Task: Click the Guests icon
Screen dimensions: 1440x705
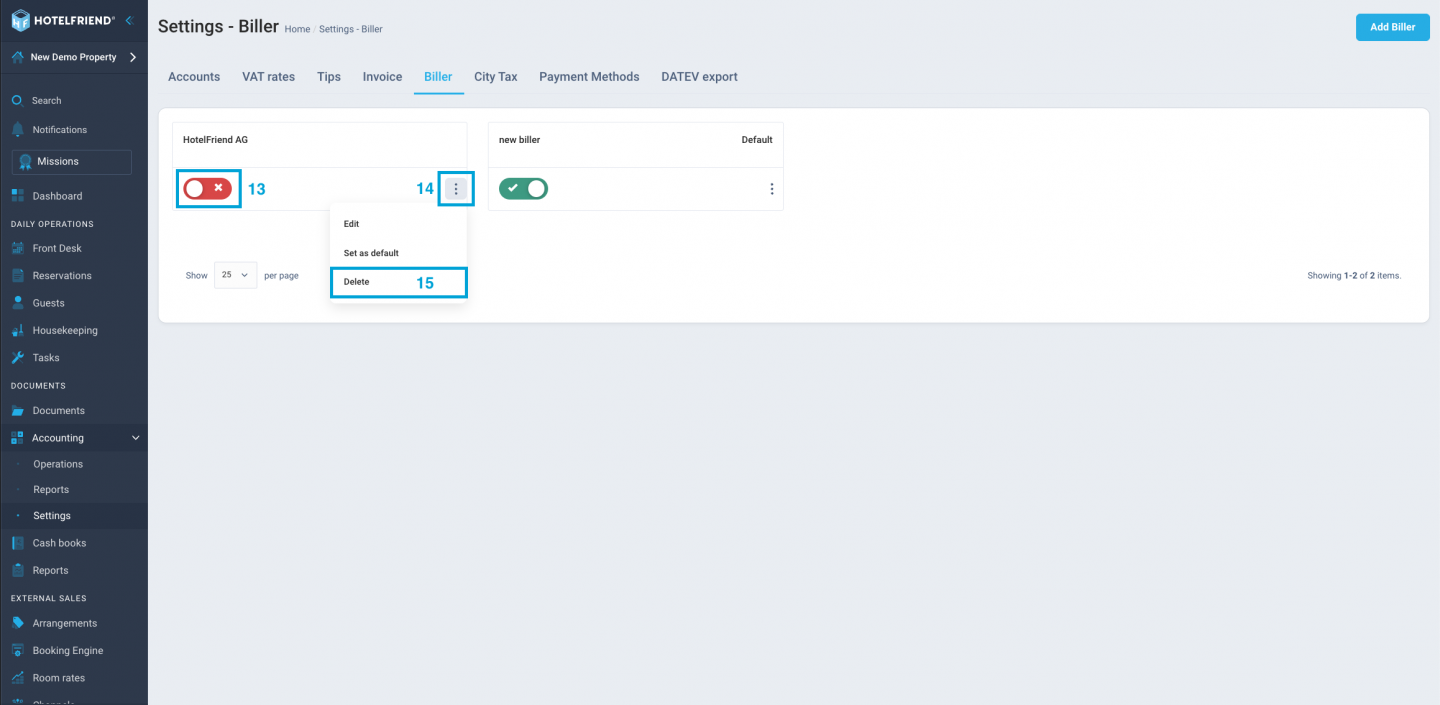Action: [20, 302]
